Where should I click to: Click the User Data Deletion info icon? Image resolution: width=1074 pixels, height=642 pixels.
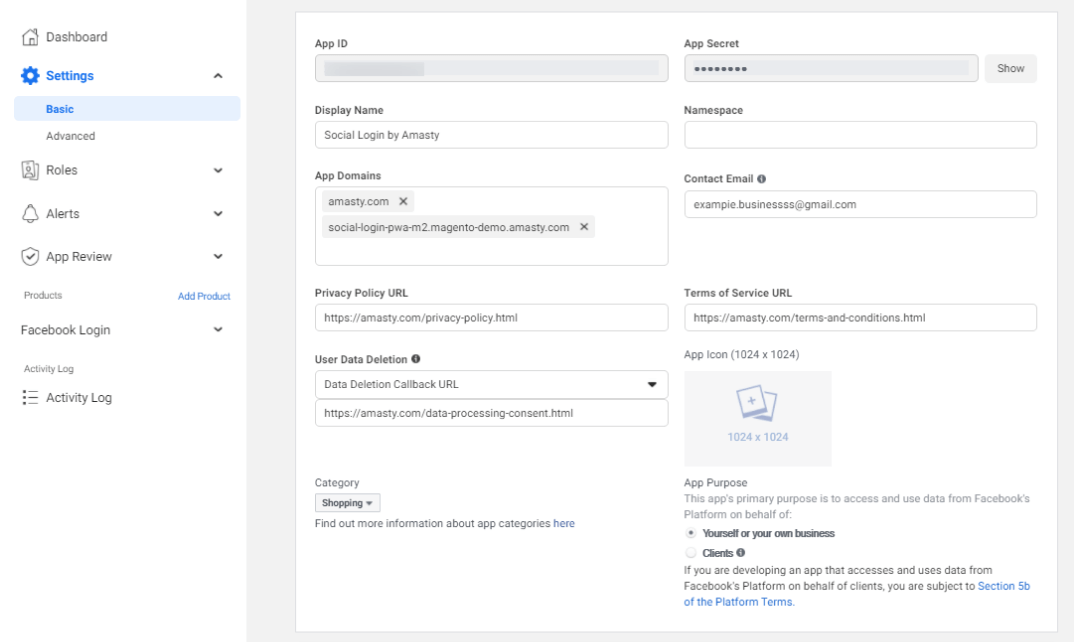click(x=416, y=359)
